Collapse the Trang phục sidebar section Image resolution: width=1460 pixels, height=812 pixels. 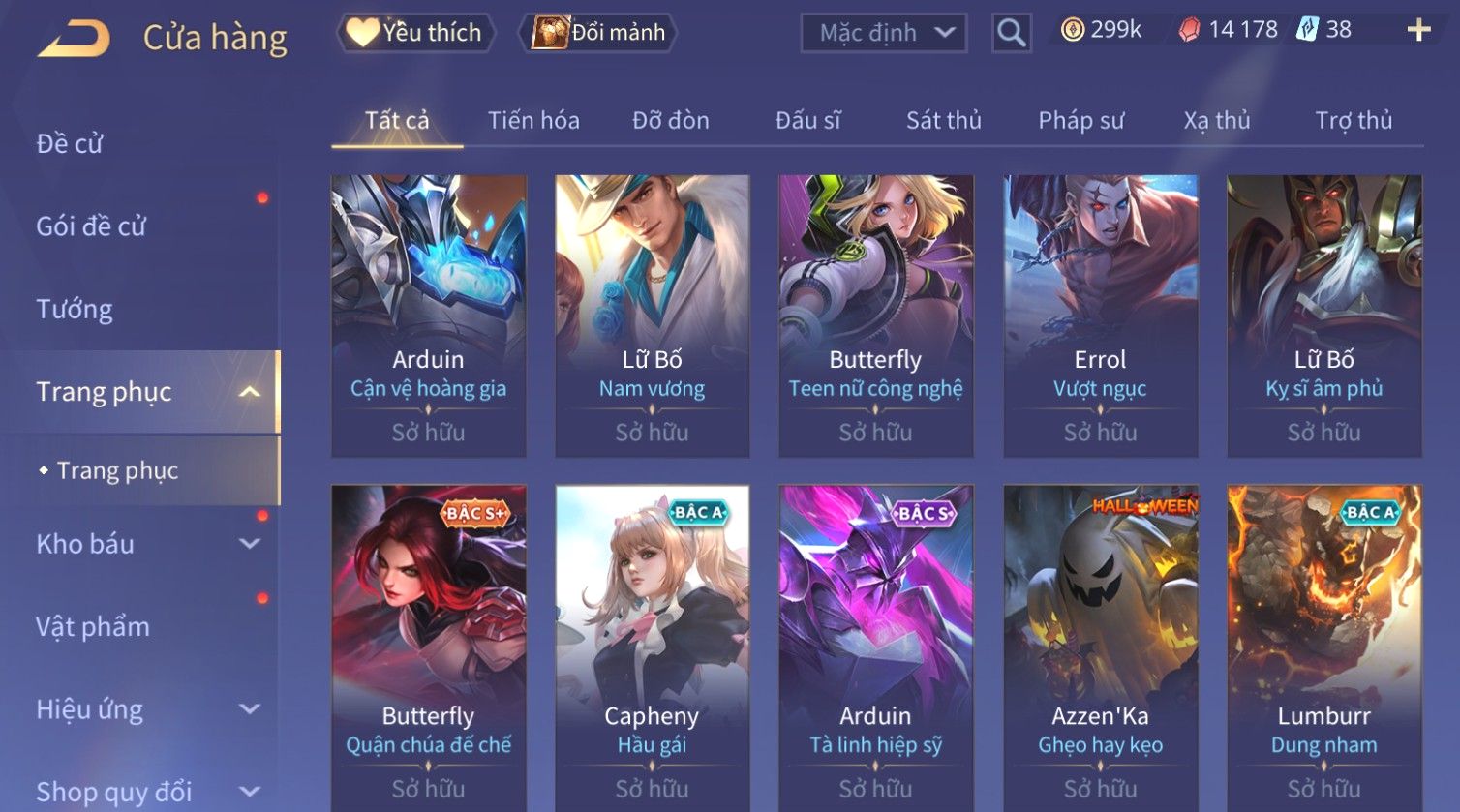click(250, 392)
